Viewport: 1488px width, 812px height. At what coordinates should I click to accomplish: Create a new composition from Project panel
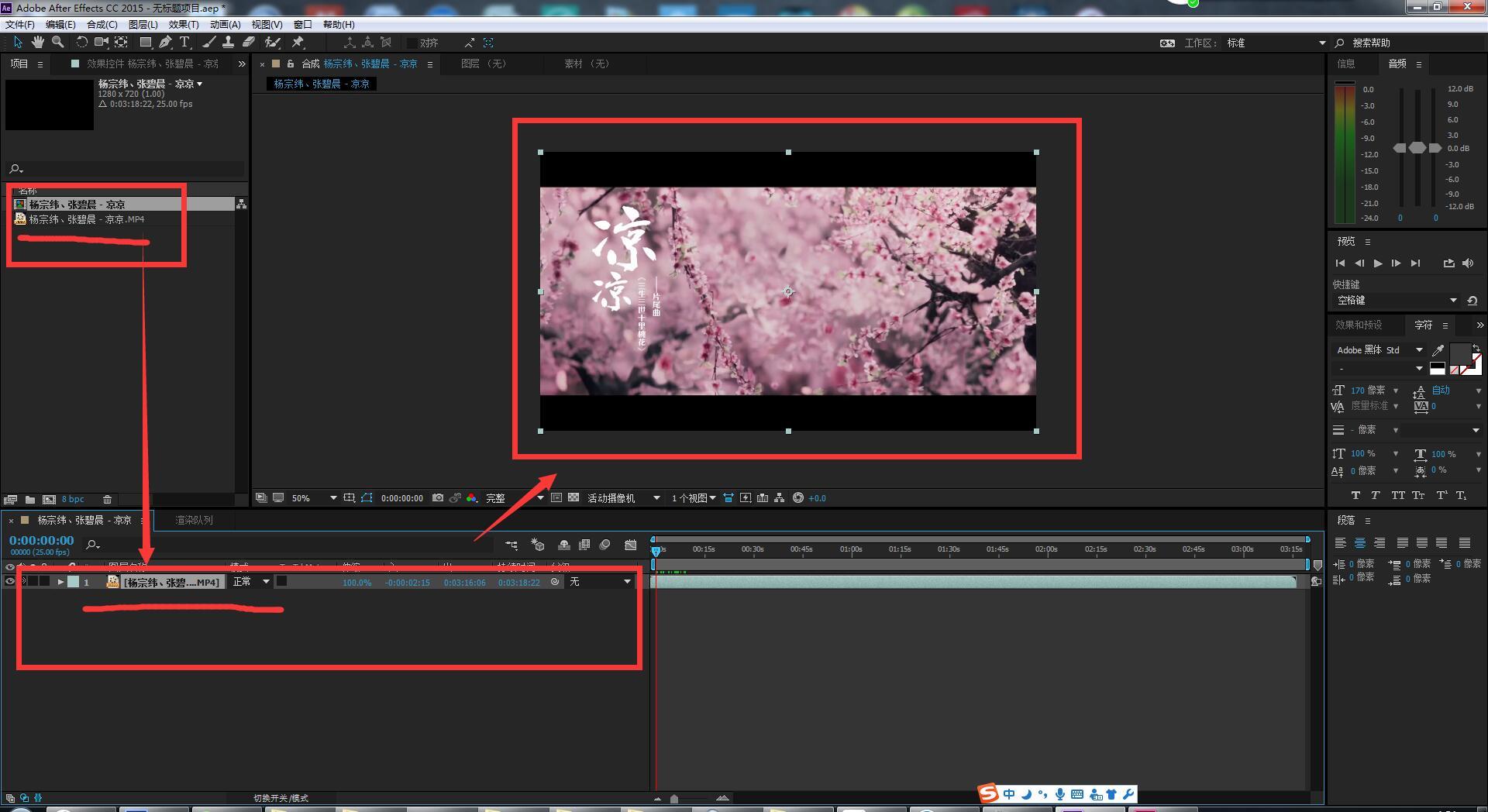pyautogui.click(x=49, y=500)
